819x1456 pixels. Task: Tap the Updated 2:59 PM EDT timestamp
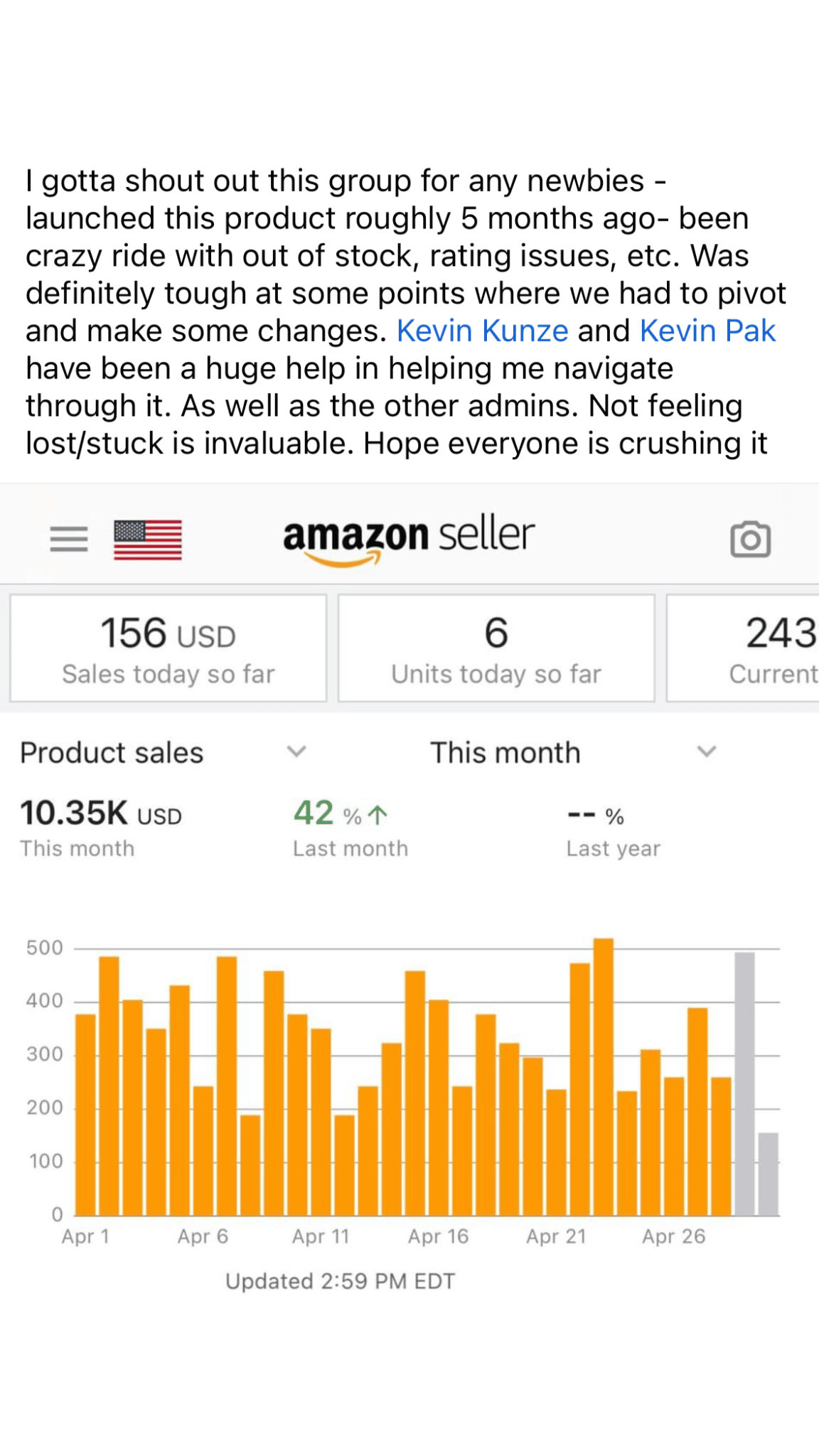[340, 1281]
